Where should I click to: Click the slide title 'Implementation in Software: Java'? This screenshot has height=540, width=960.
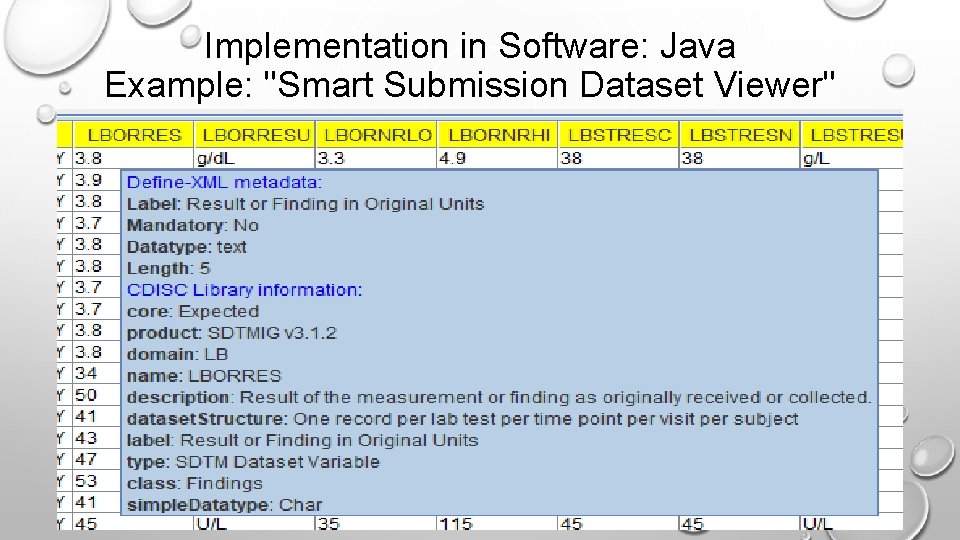click(470, 46)
